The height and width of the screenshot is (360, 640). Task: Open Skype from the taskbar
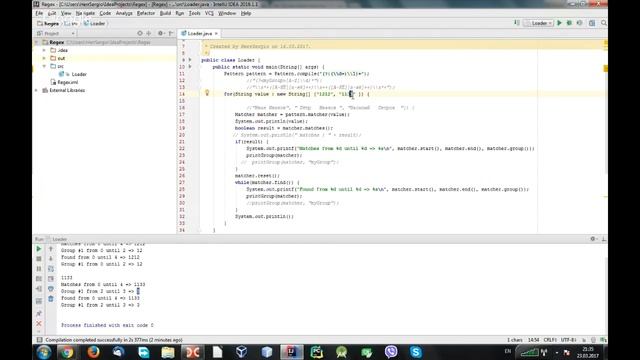click(416, 352)
